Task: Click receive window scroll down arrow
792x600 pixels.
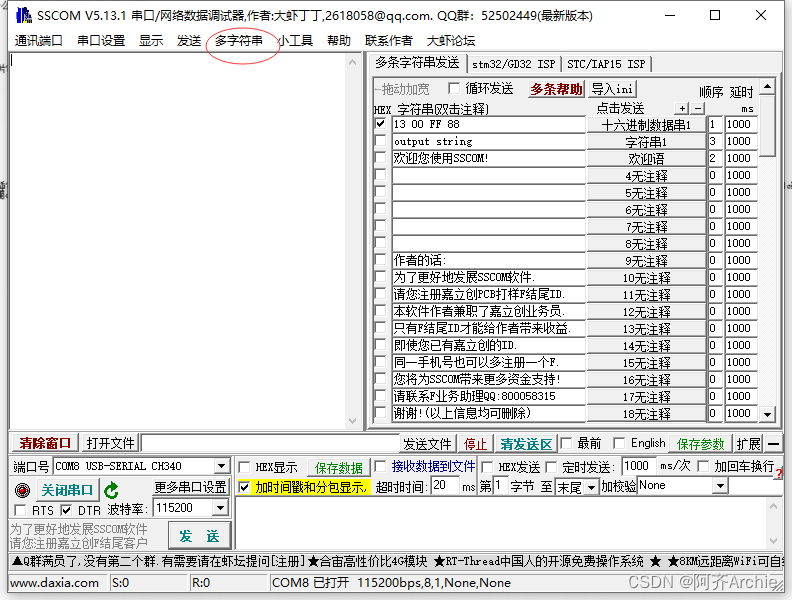Action: click(353, 420)
